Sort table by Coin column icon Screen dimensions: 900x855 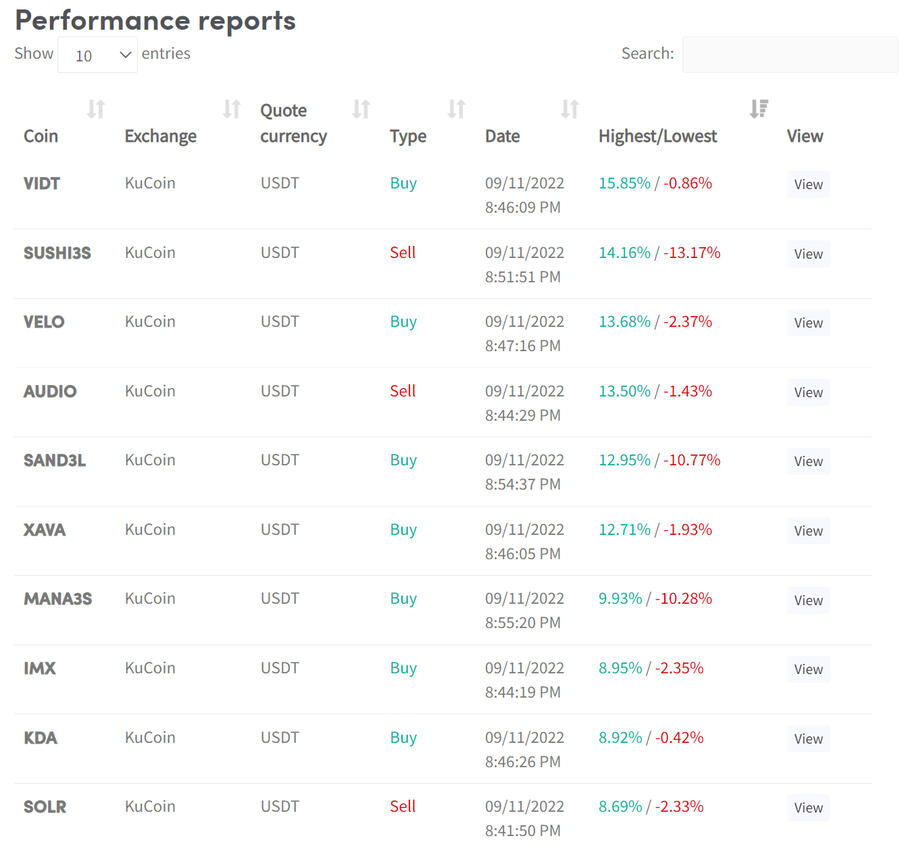tap(96, 109)
